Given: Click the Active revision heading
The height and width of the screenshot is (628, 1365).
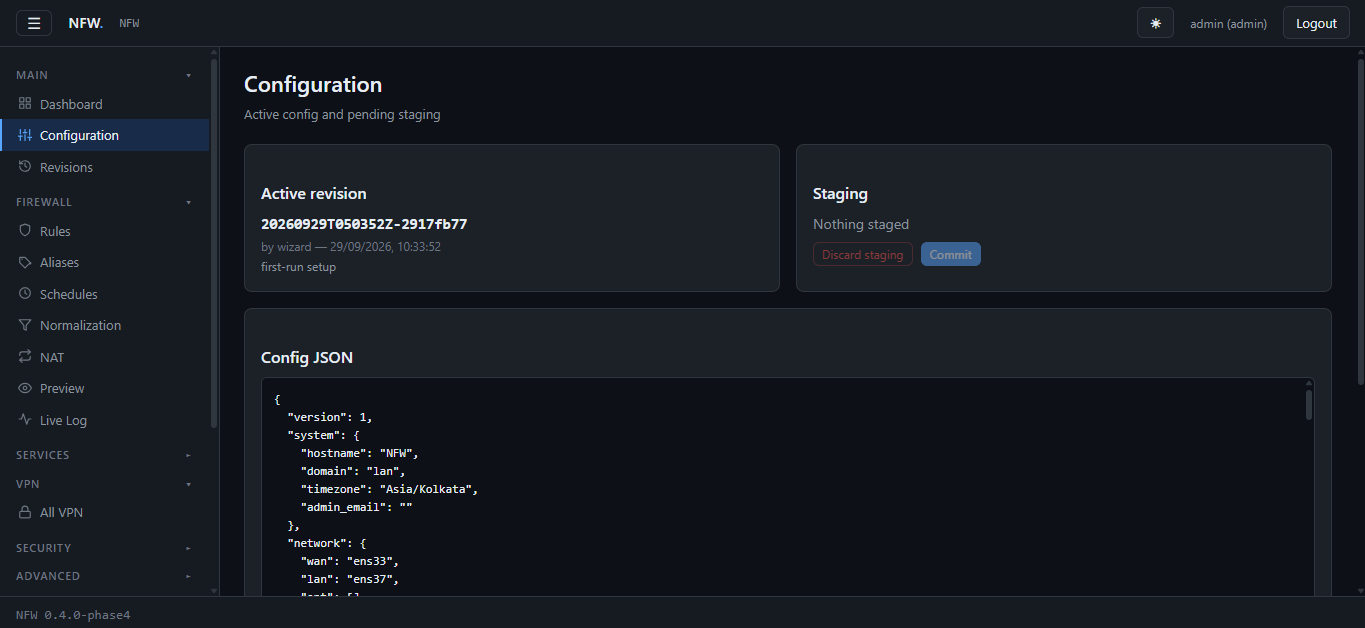Looking at the screenshot, I should click(314, 194).
